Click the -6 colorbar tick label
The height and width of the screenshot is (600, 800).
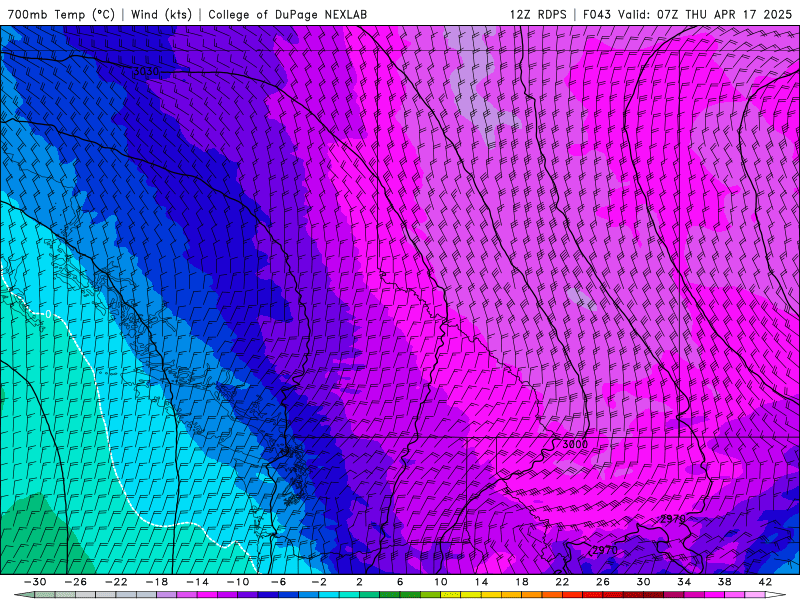tap(279, 582)
